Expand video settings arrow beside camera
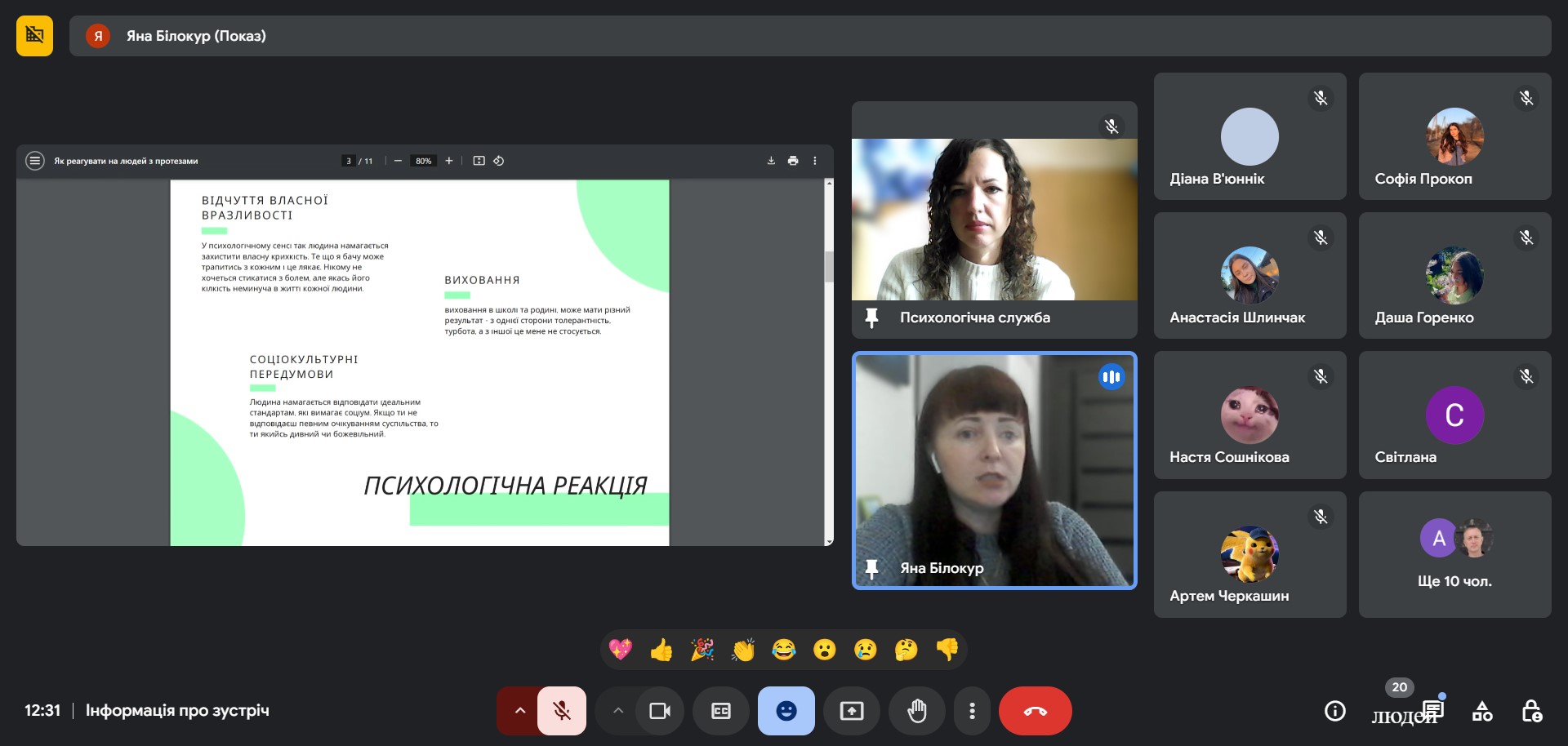This screenshot has width=1568, height=746. (x=618, y=711)
